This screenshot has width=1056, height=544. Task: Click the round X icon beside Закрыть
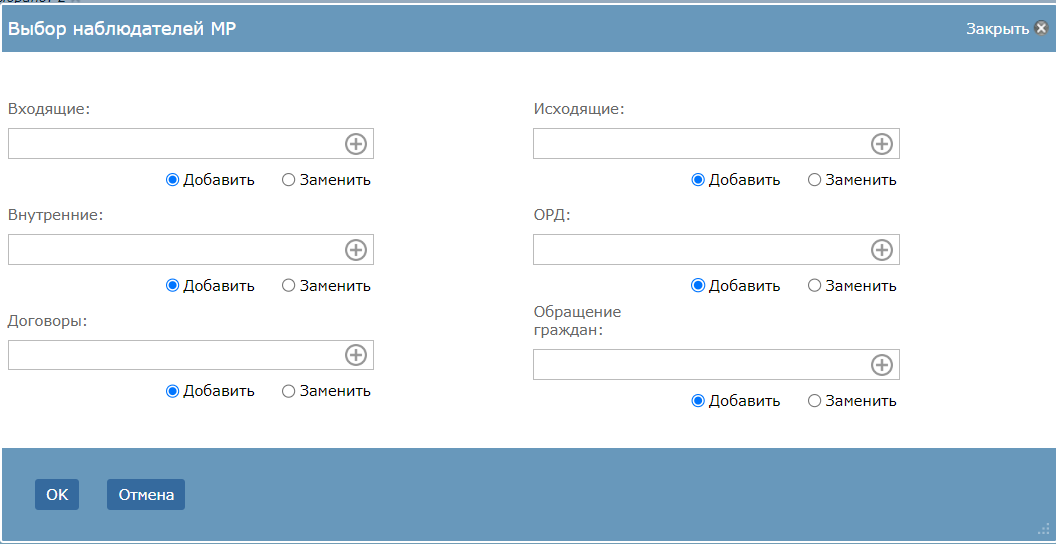tap(1041, 28)
